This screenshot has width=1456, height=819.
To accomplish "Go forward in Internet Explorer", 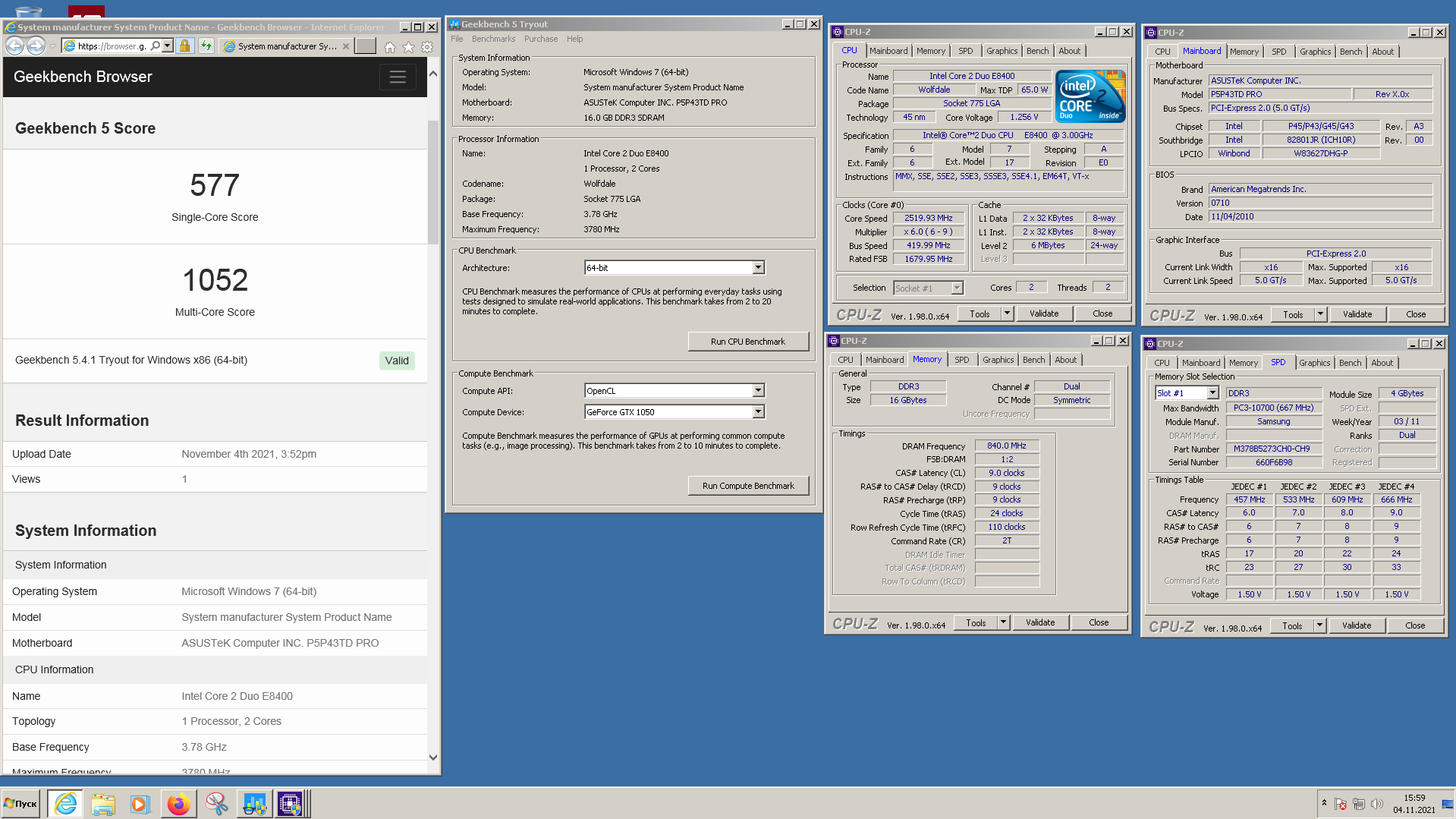I will (36, 46).
